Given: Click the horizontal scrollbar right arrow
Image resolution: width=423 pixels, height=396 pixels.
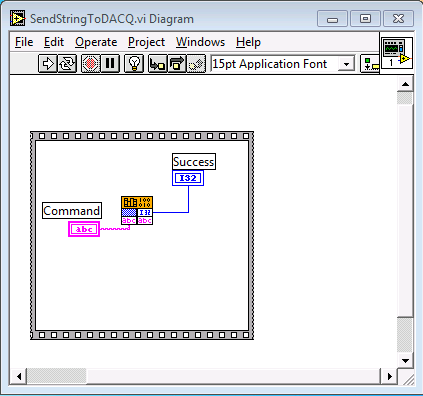Looking at the screenshot, I should (389, 376).
